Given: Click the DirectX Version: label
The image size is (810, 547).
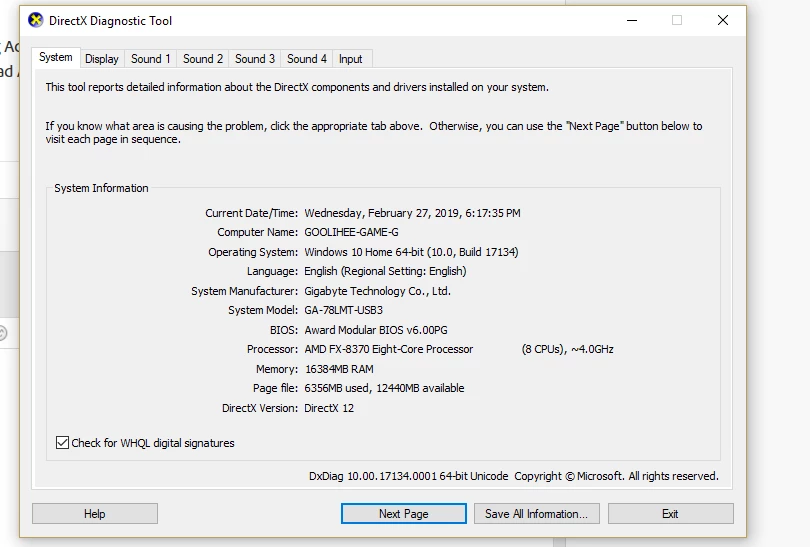Looking at the screenshot, I should pos(260,408).
